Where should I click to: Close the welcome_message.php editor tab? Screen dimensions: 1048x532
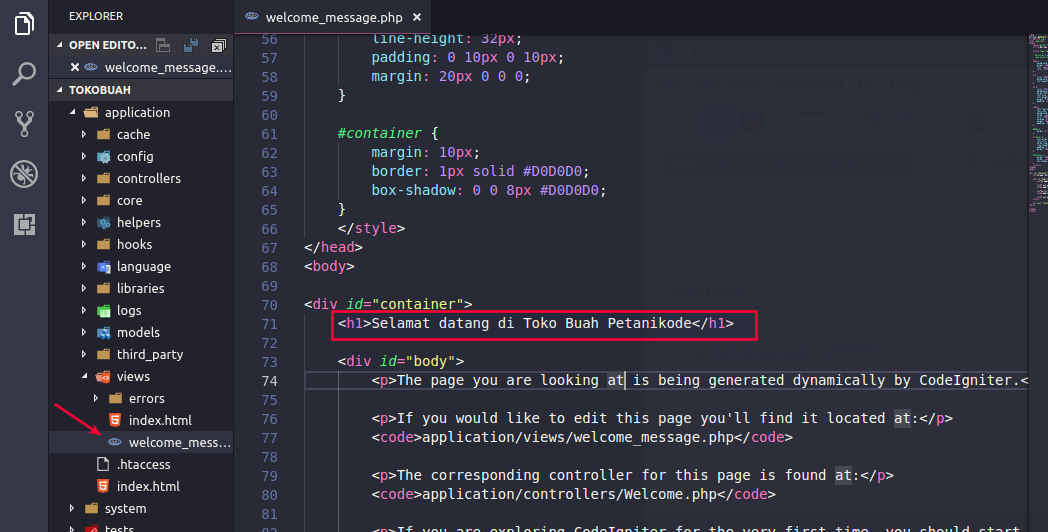tap(417, 17)
